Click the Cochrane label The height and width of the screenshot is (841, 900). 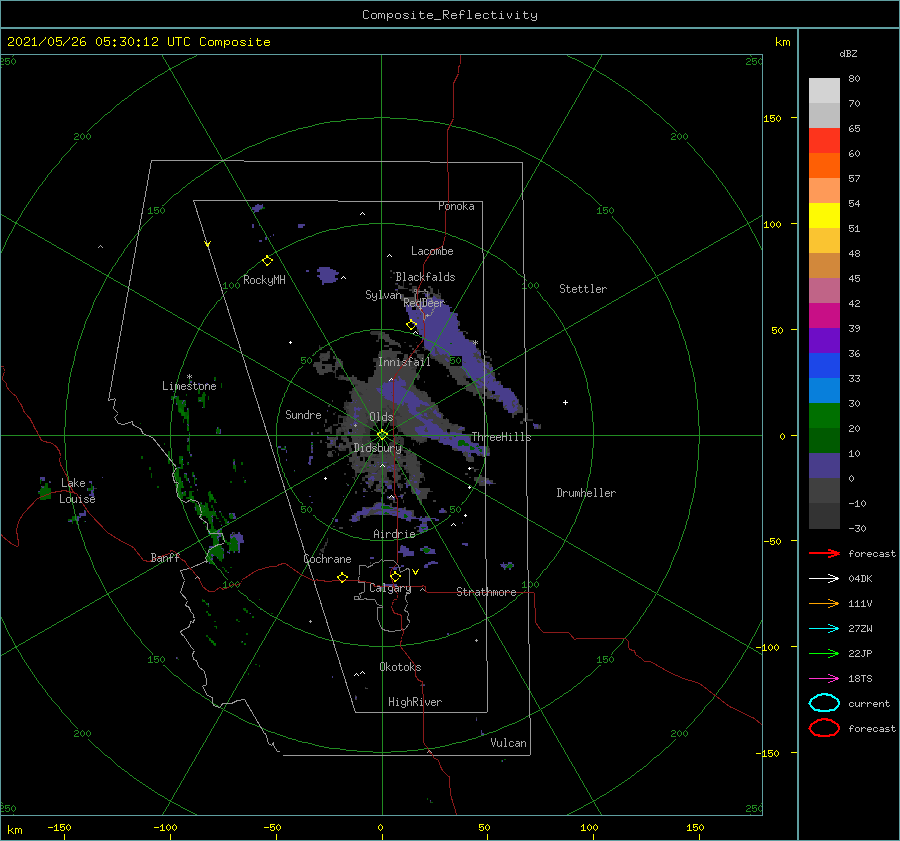point(327,559)
